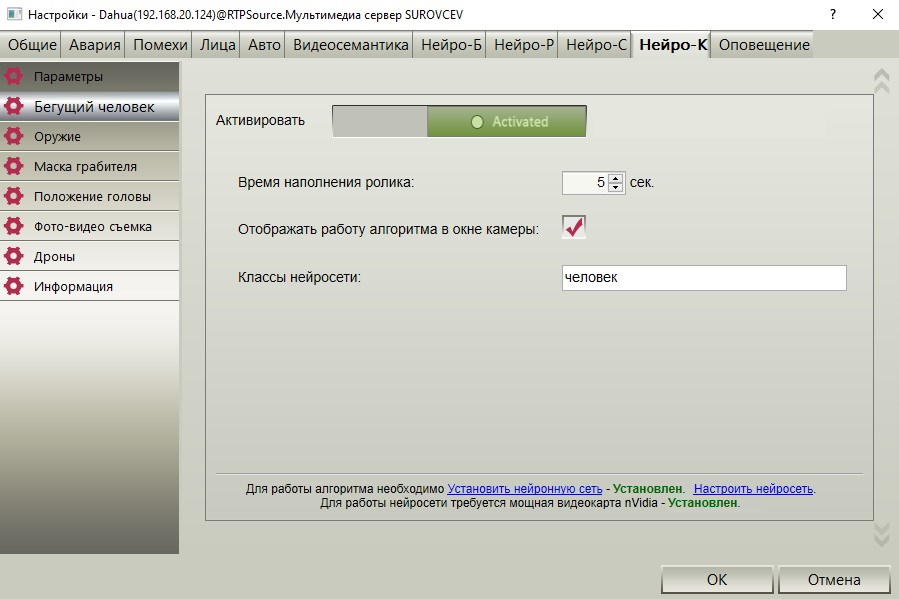Decrease Время наполнения ролика with down arrow
The image size is (899, 599).
click(x=616, y=187)
